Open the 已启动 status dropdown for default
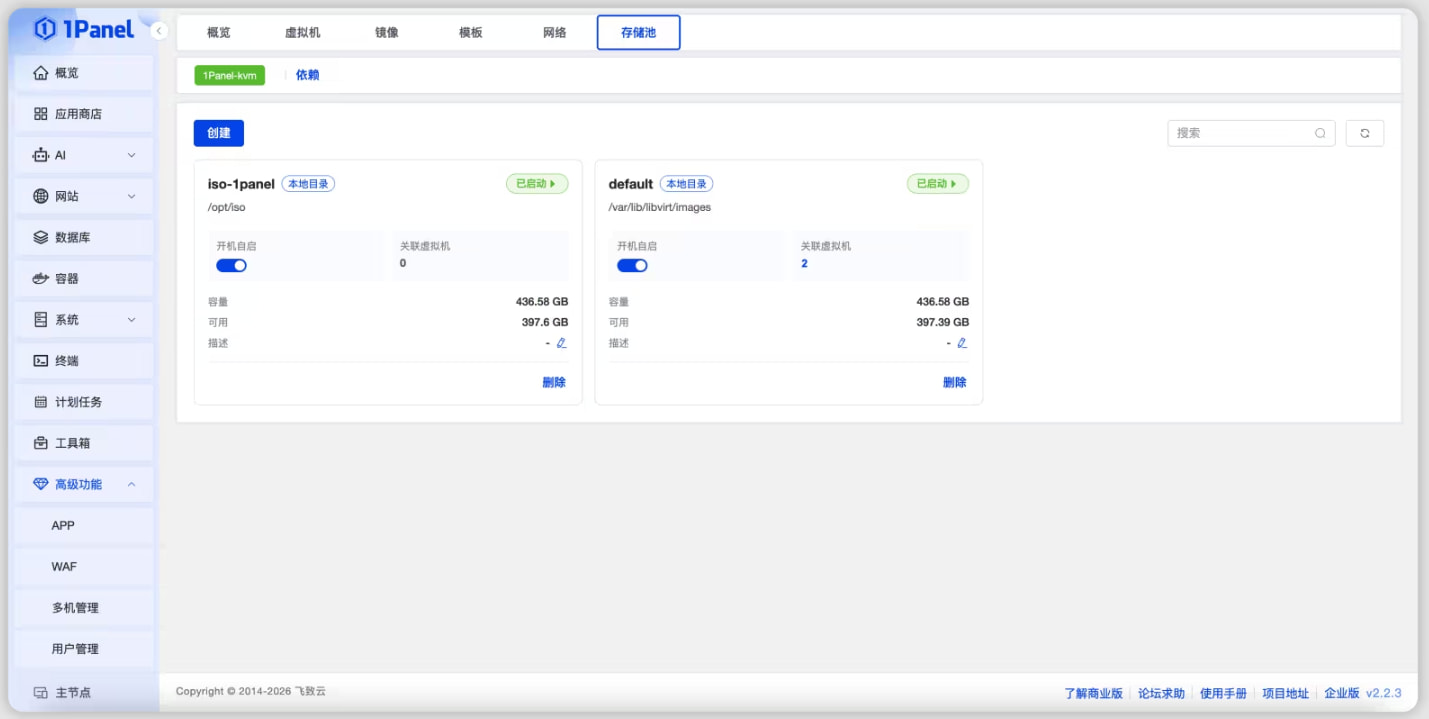The image size is (1429, 719). point(938,184)
